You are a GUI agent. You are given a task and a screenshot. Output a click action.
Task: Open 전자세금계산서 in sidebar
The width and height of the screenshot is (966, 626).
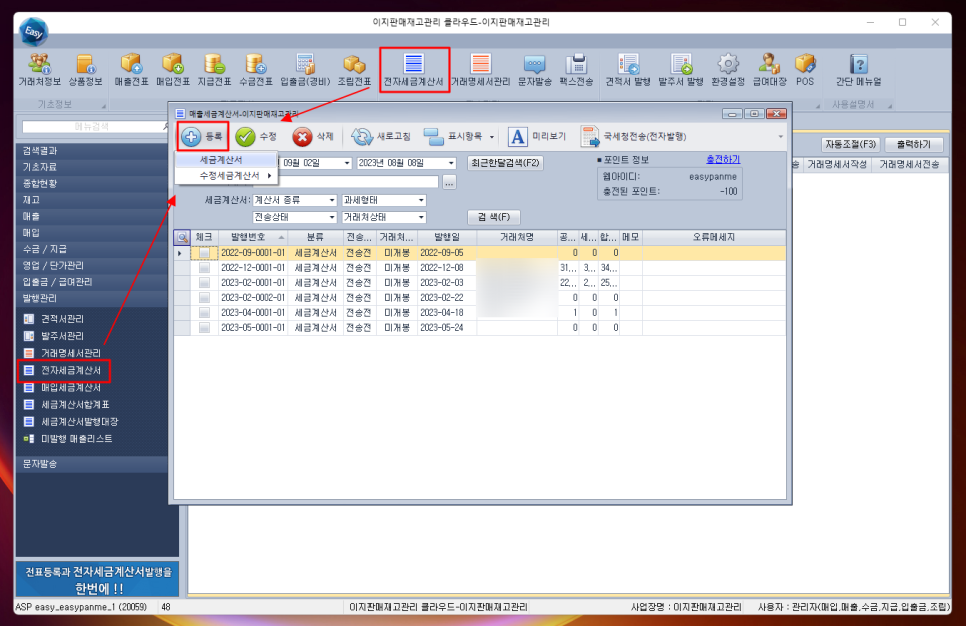(x=70, y=370)
